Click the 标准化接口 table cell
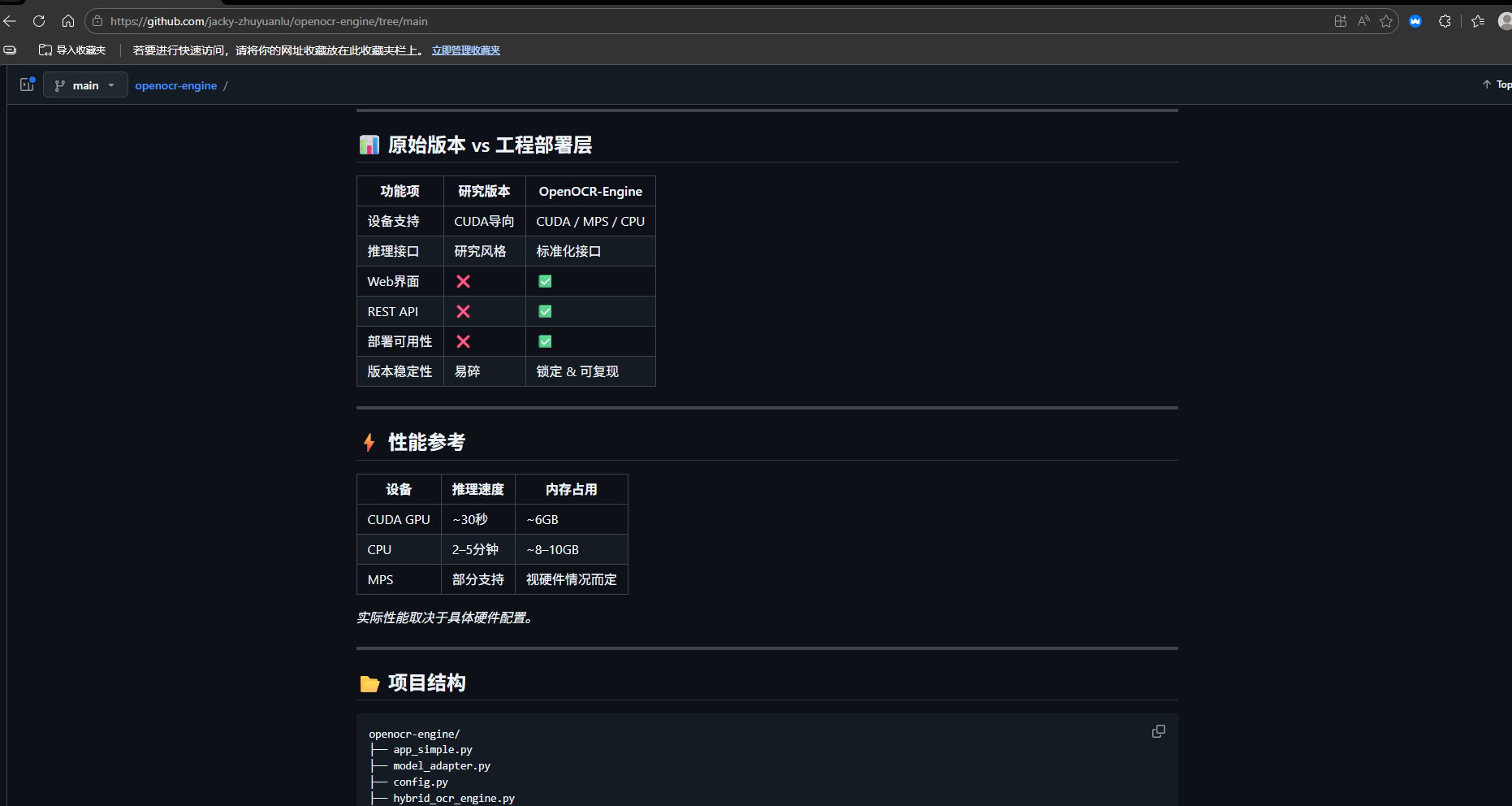1512x806 pixels. point(590,252)
